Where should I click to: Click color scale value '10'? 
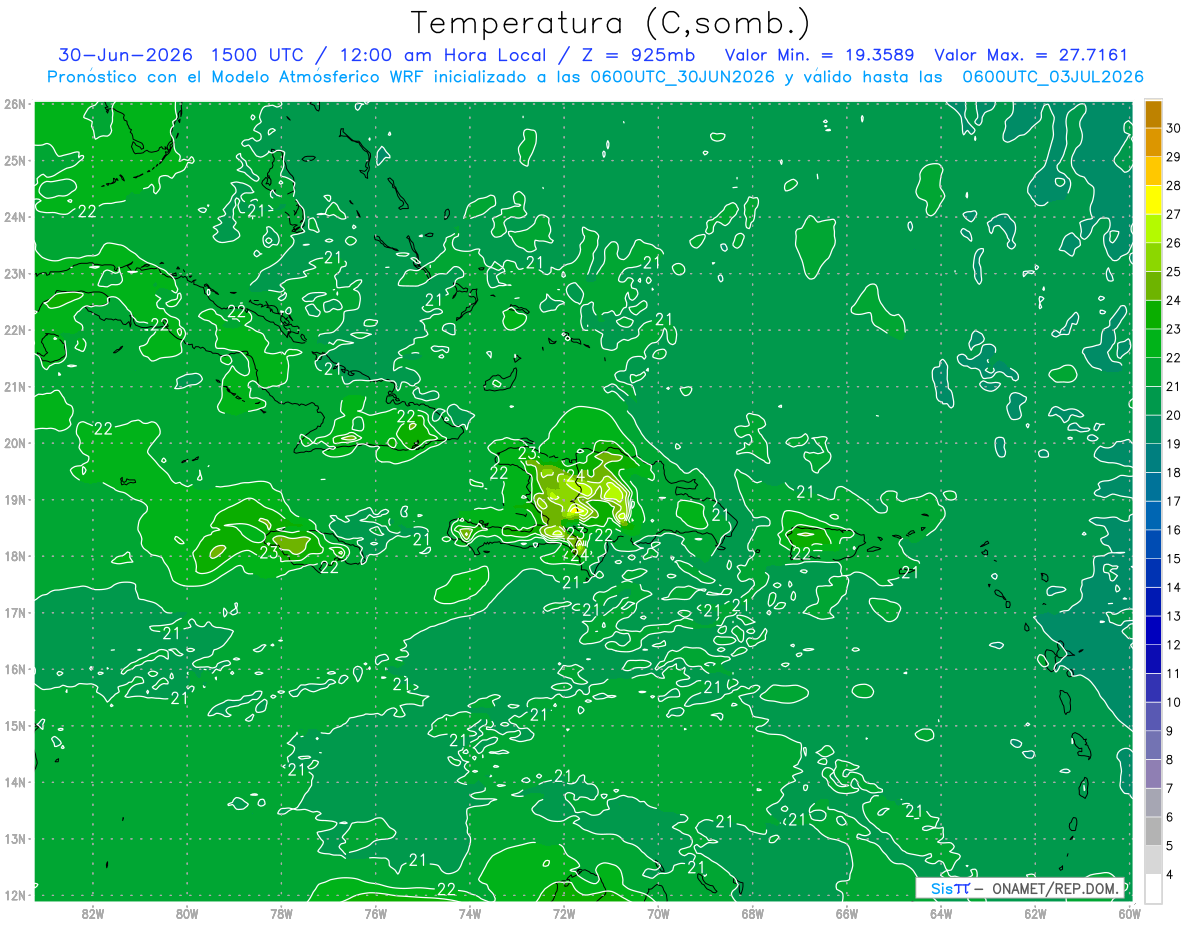tap(1173, 702)
